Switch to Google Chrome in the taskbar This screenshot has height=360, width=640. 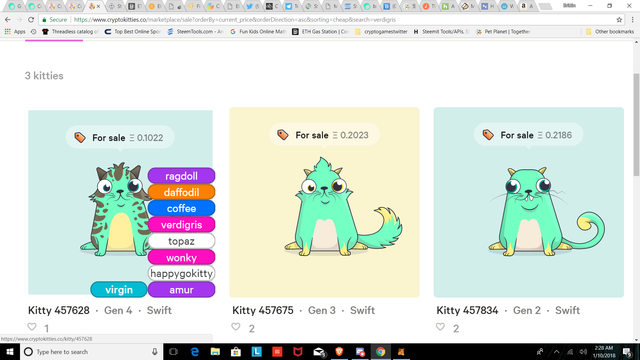[x=380, y=352]
